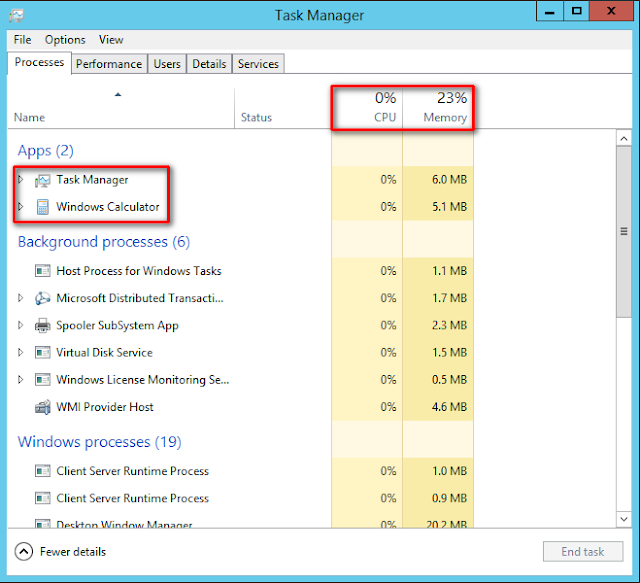Screen dimensions: 640x583
Task: Click the Fewer details arrow icon
Action: pos(24,552)
